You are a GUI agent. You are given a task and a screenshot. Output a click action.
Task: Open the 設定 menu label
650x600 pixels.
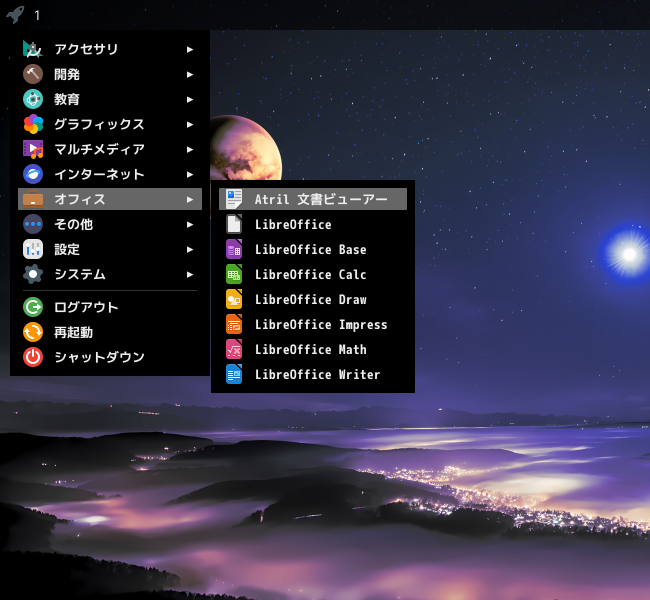click(67, 249)
